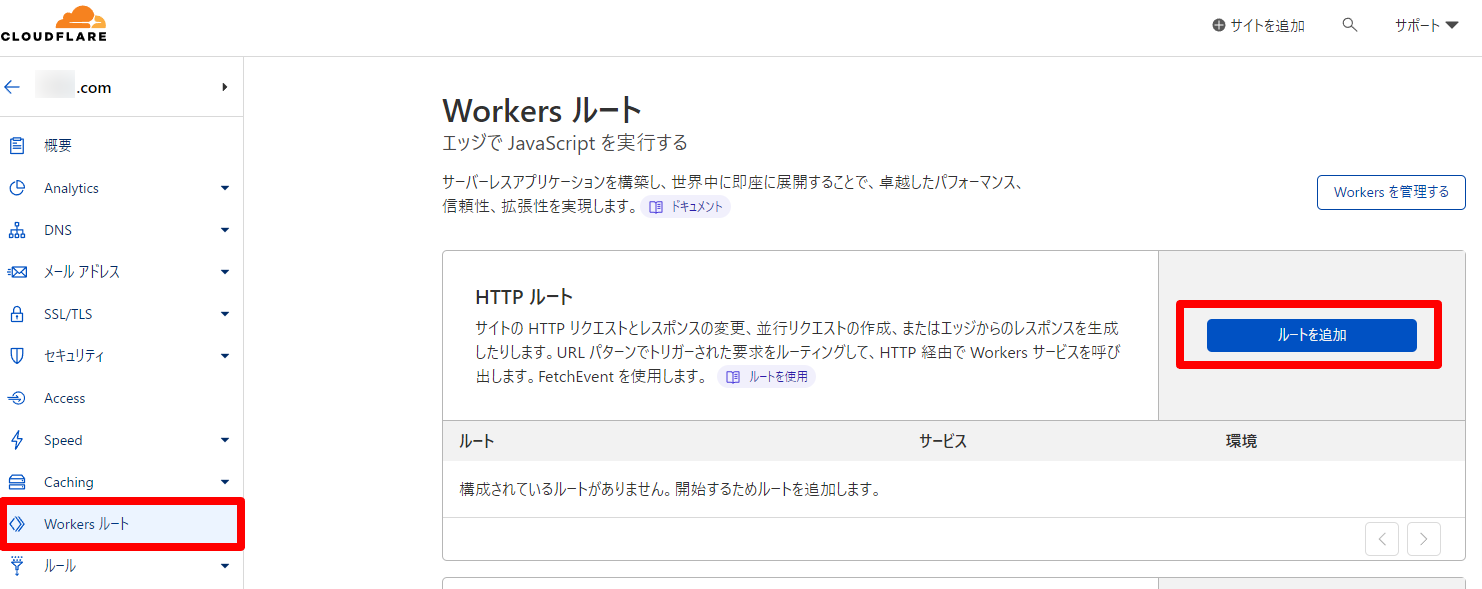Screen dimensions: 1482x589
Task: Click the book icon in ルートを使用 badge
Action: (733, 377)
